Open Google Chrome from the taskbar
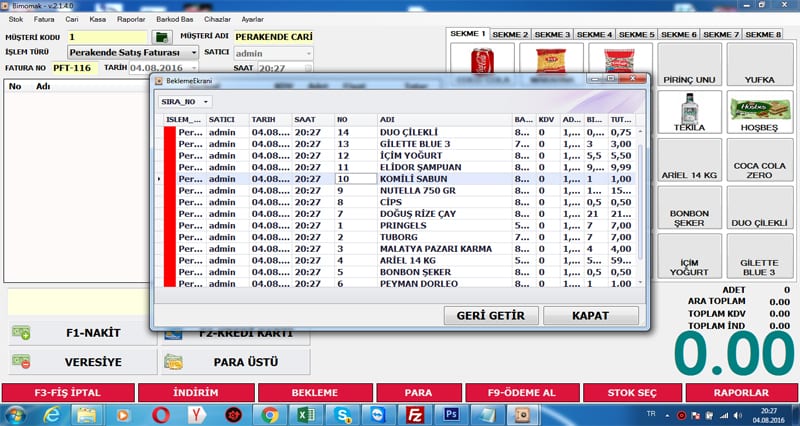The width and height of the screenshot is (800, 426). (x=269, y=413)
